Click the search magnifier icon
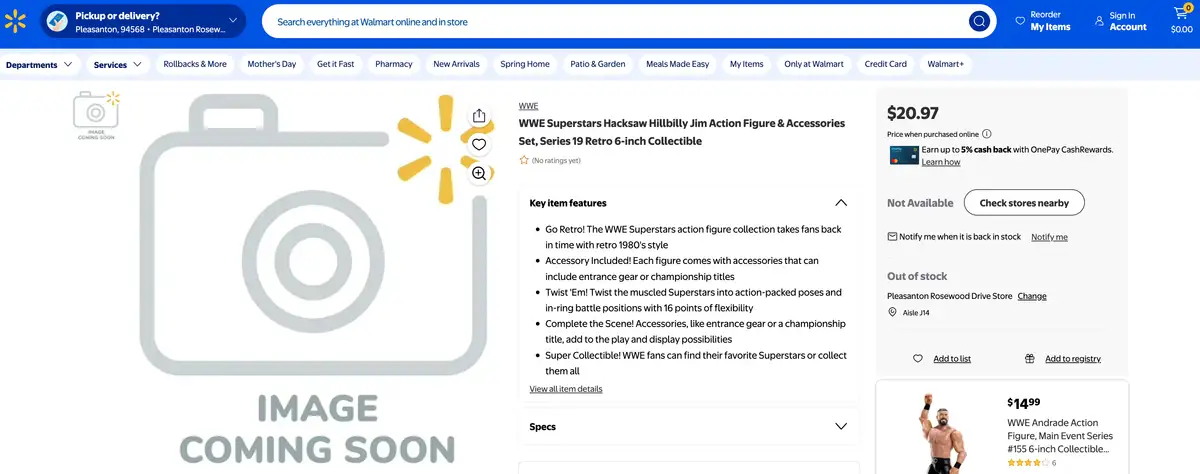 978,22
